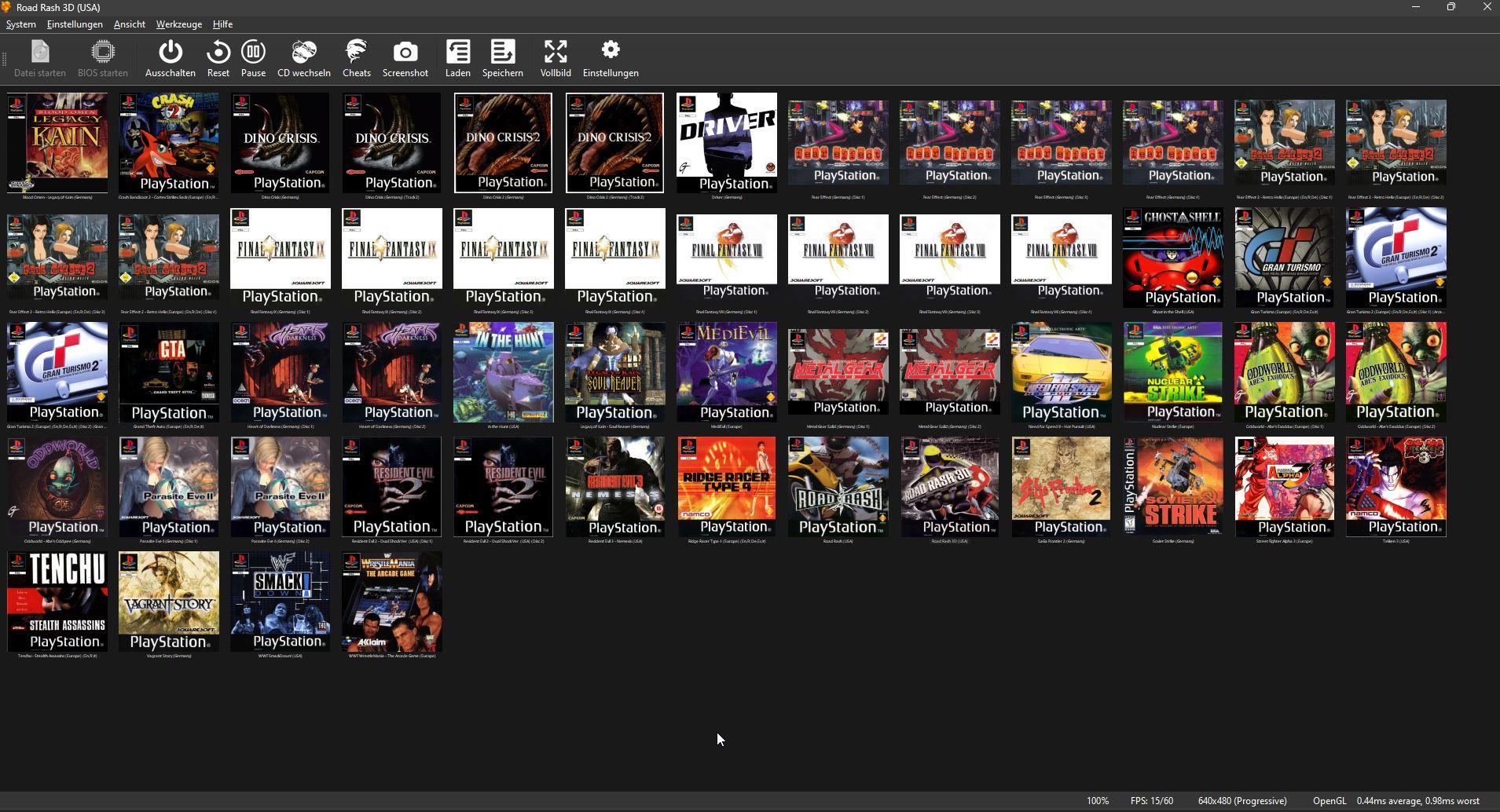Select the Crash Bandicoot 2 cover
The width and height of the screenshot is (1500, 812).
pyautogui.click(x=169, y=143)
